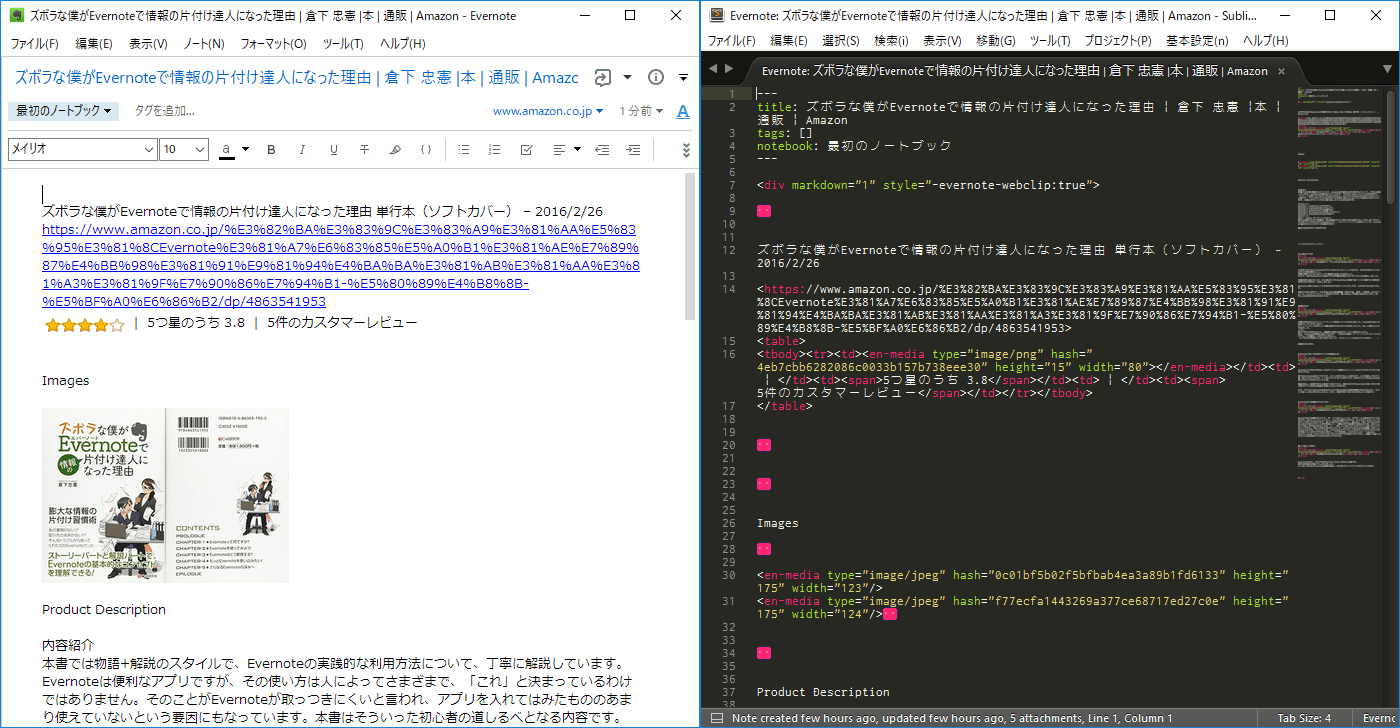Open 表示(V) menu in Evernote

[x=148, y=44]
